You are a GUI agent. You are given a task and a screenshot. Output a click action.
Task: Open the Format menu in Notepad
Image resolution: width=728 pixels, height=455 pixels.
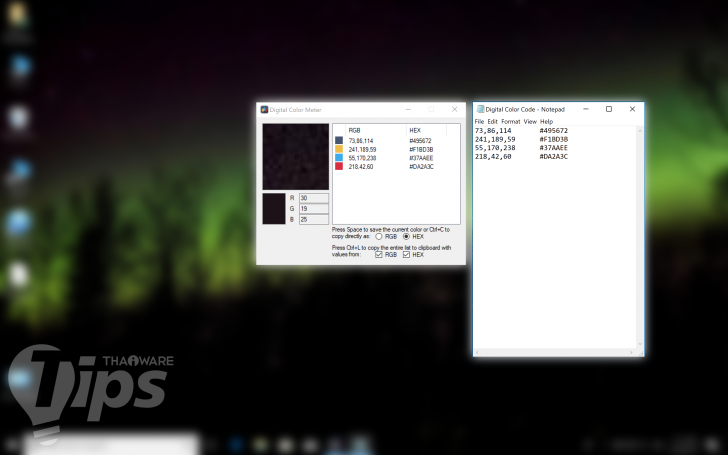click(x=511, y=122)
